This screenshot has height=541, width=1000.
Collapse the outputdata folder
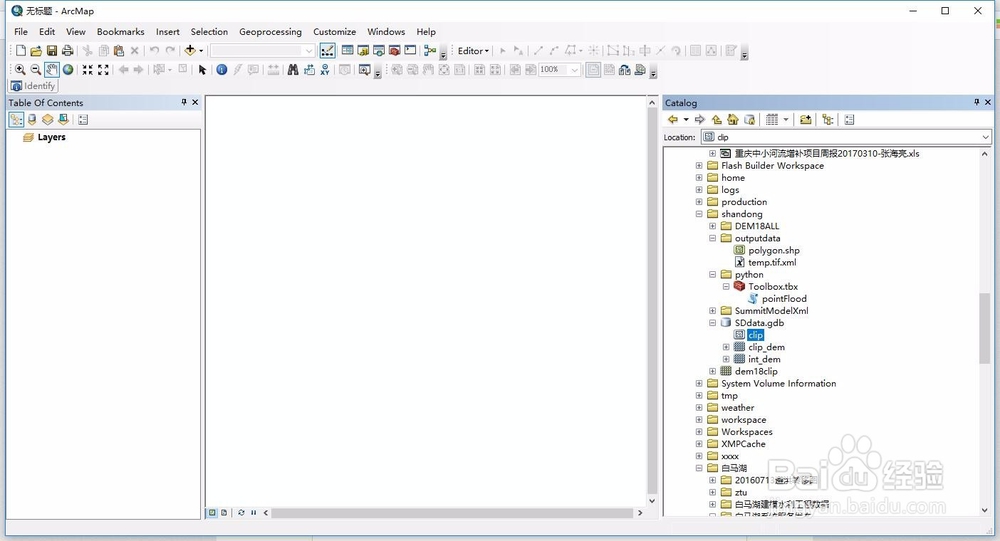coord(712,238)
